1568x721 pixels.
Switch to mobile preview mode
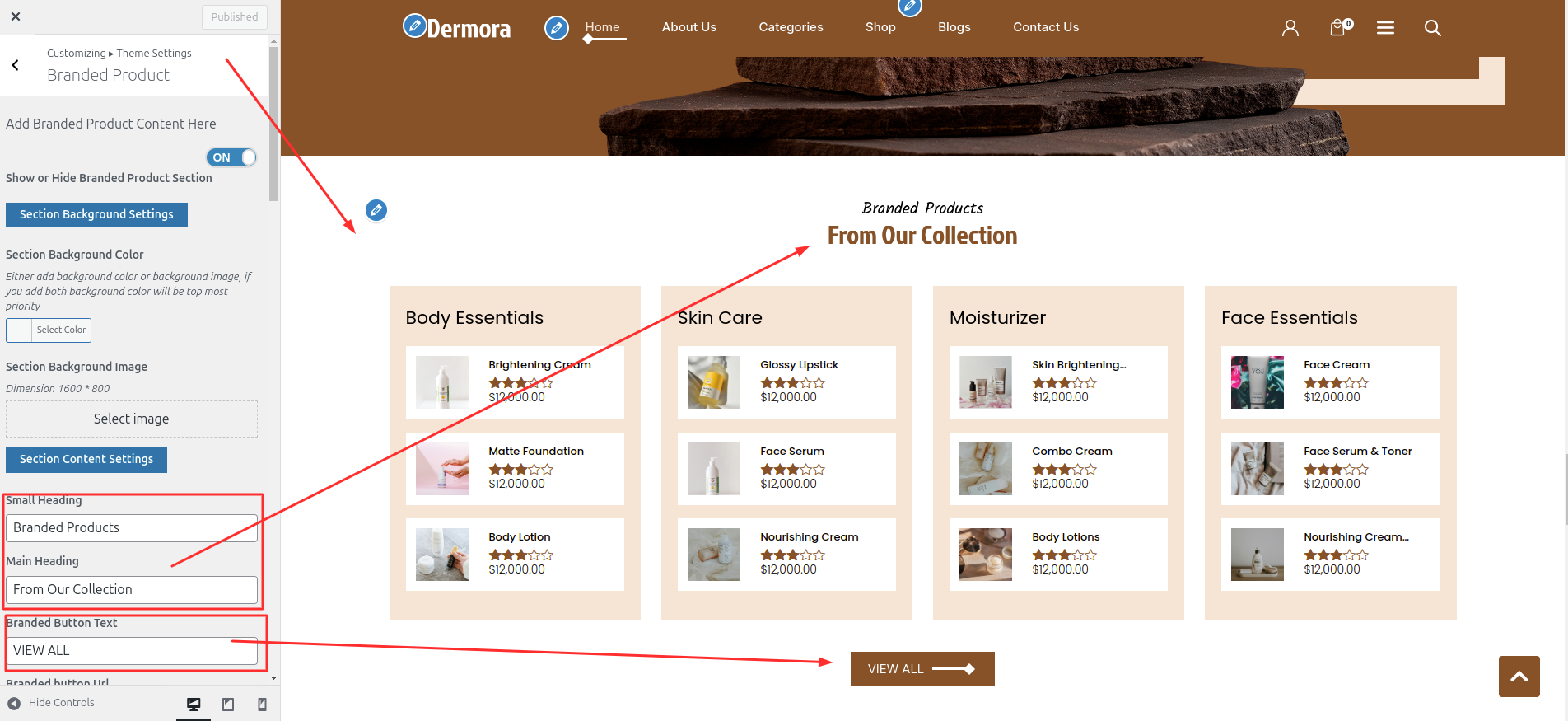tap(262, 705)
